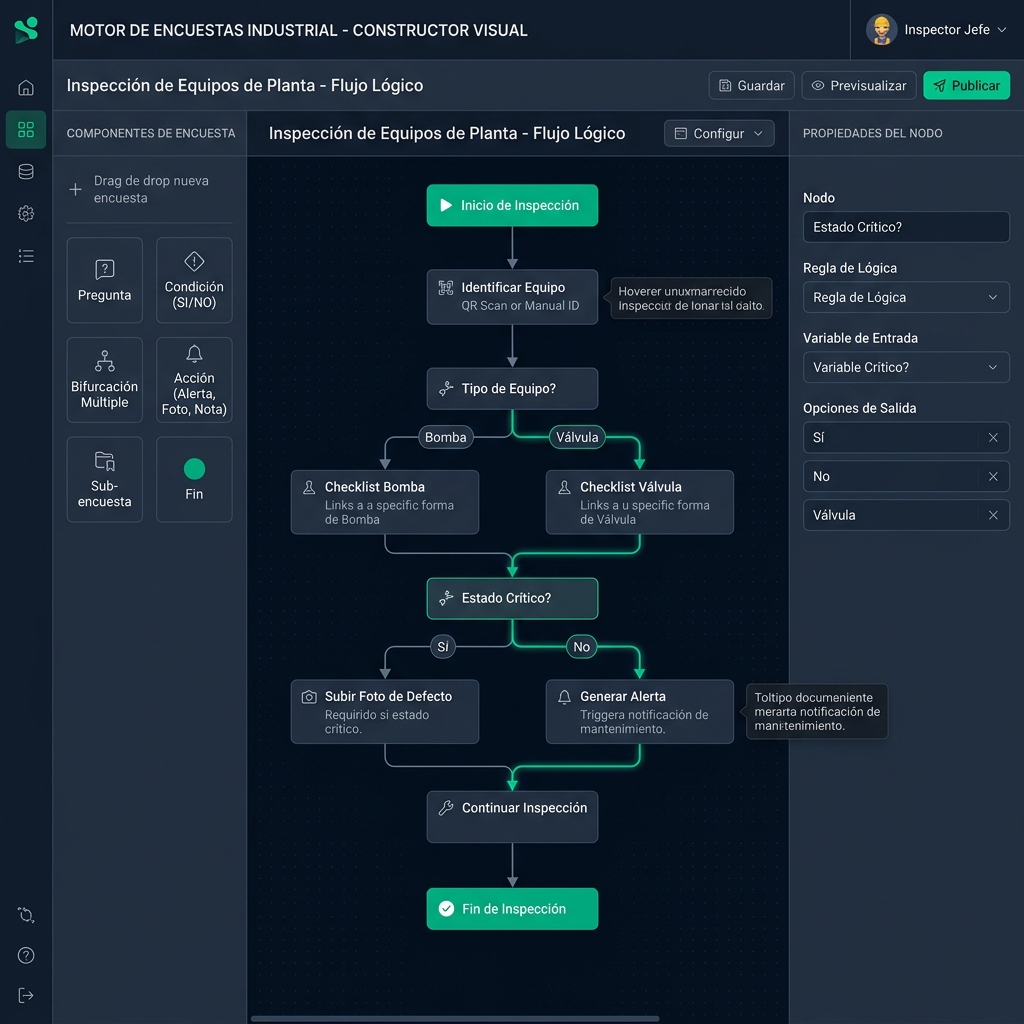Remove the Sí output option

[x=993, y=438]
